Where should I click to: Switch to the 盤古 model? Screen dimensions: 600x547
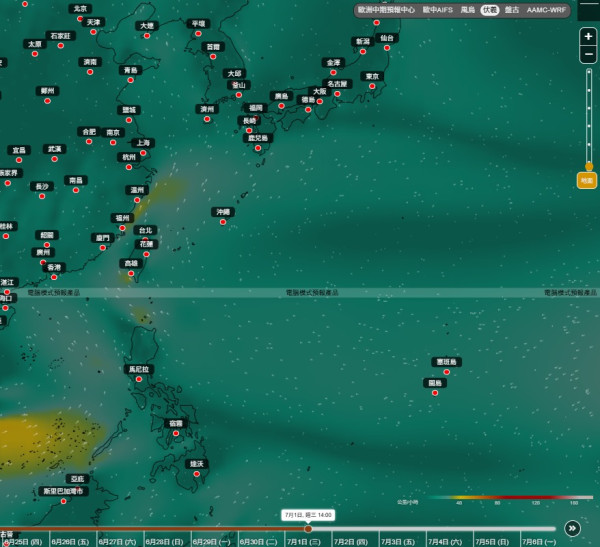[x=512, y=10]
